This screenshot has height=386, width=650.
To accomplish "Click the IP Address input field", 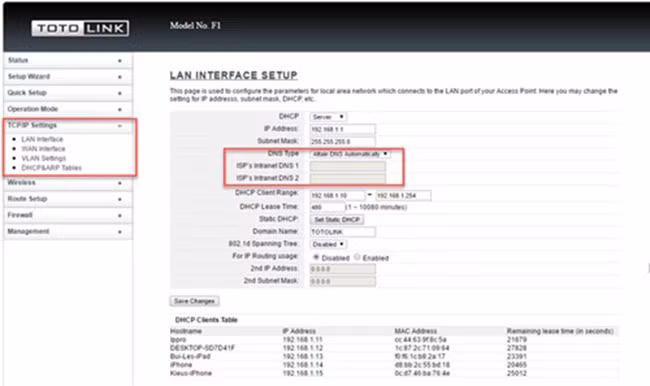I will [343, 129].
